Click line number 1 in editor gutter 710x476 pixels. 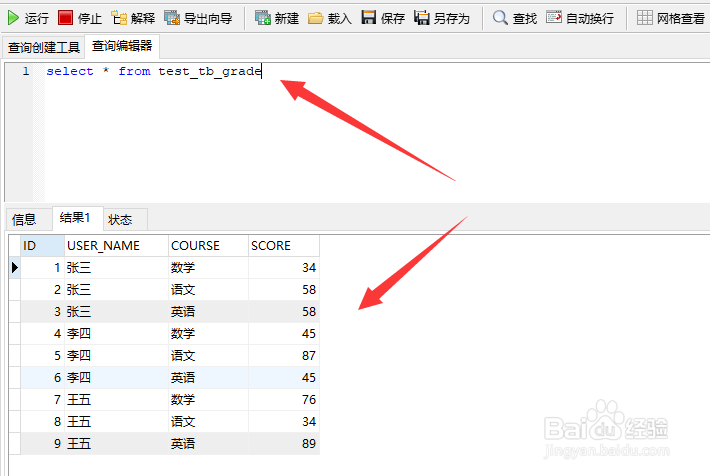click(x=26, y=71)
